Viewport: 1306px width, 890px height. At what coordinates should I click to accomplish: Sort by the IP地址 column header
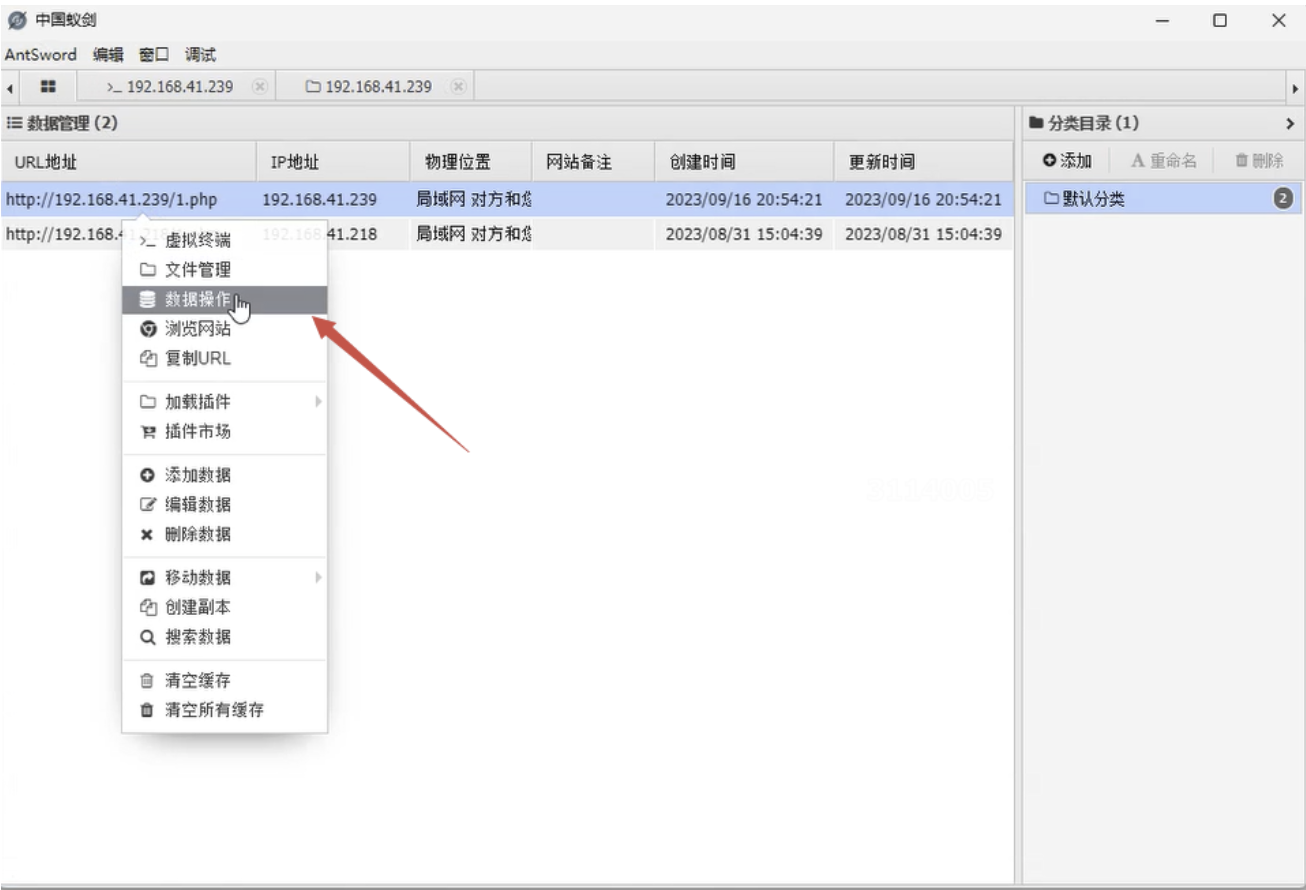(x=333, y=162)
